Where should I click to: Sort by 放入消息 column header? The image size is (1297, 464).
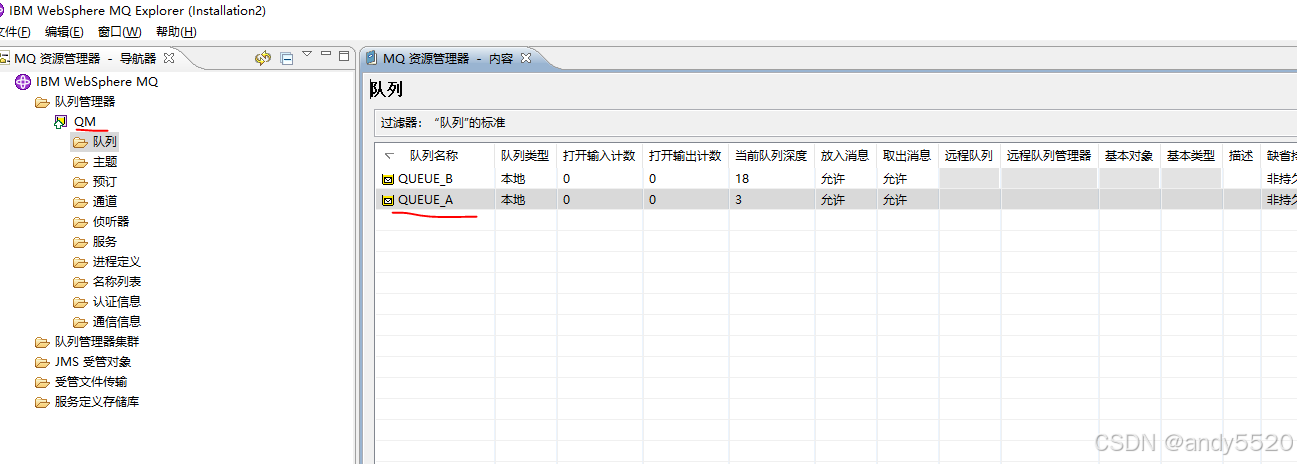(845, 156)
